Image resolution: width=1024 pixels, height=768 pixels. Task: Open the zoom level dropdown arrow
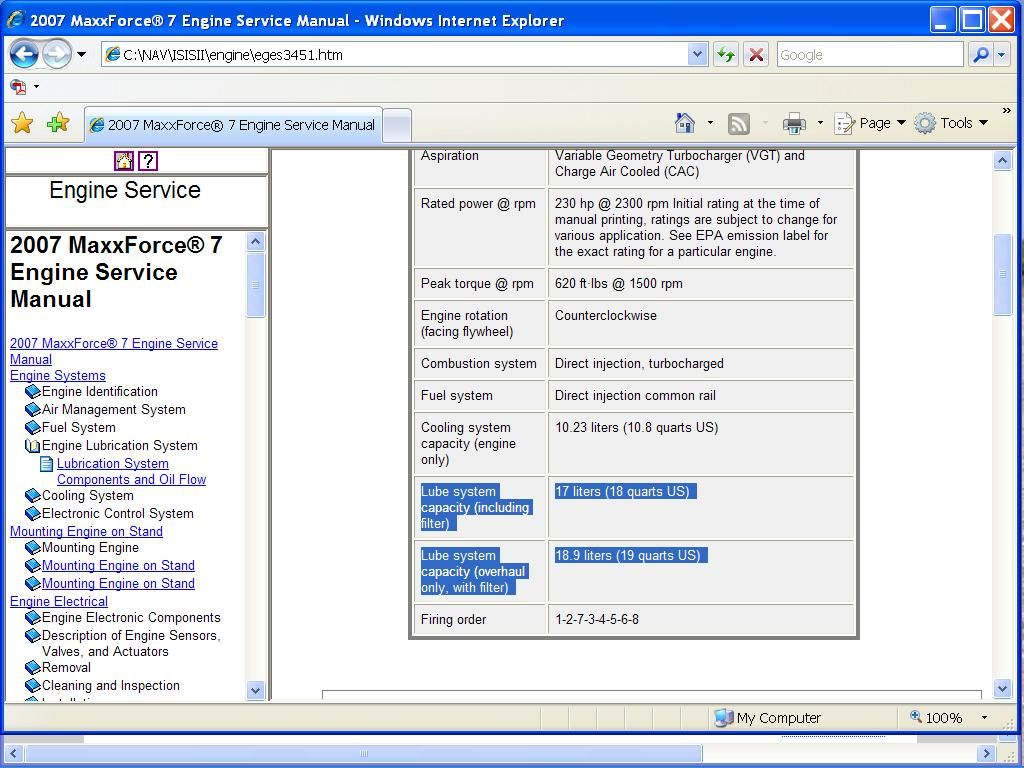click(x=984, y=718)
